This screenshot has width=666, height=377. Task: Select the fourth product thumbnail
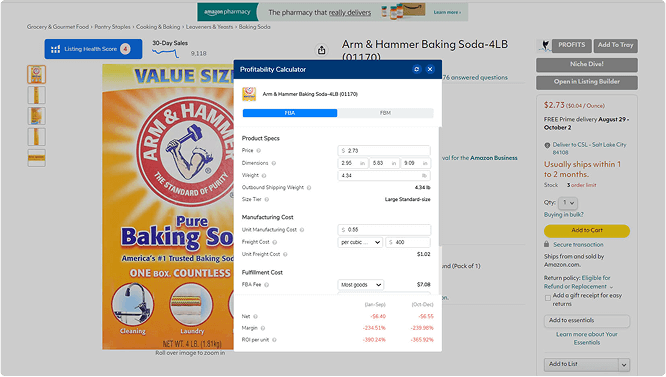point(37,137)
